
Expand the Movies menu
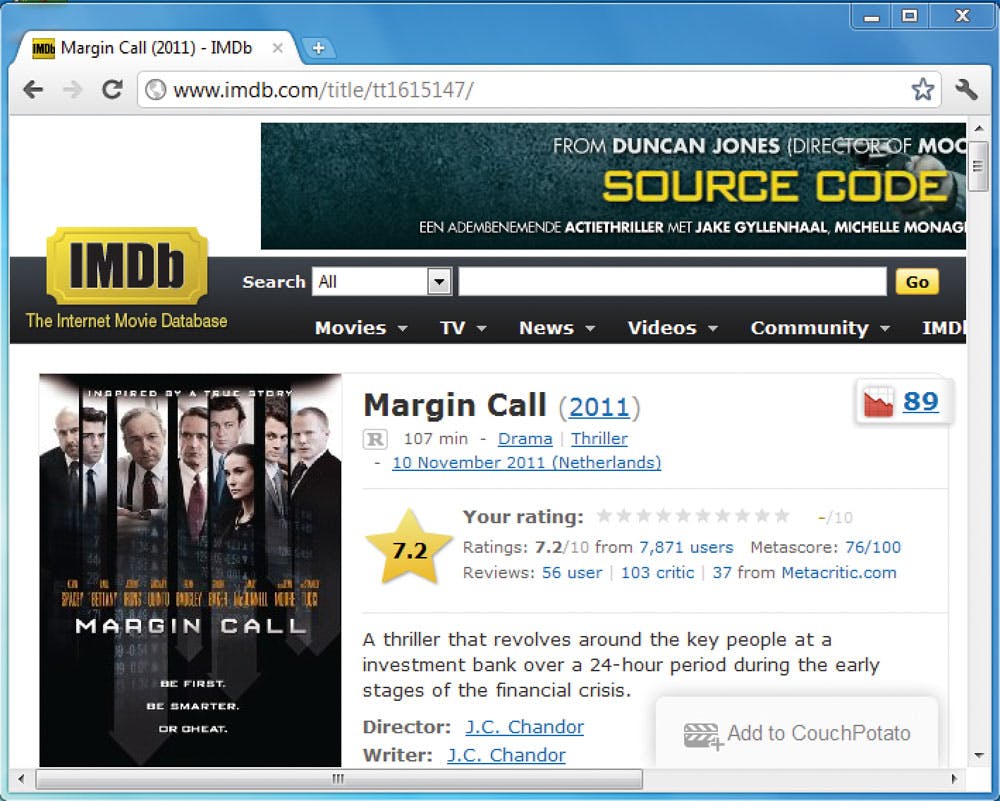(x=361, y=328)
